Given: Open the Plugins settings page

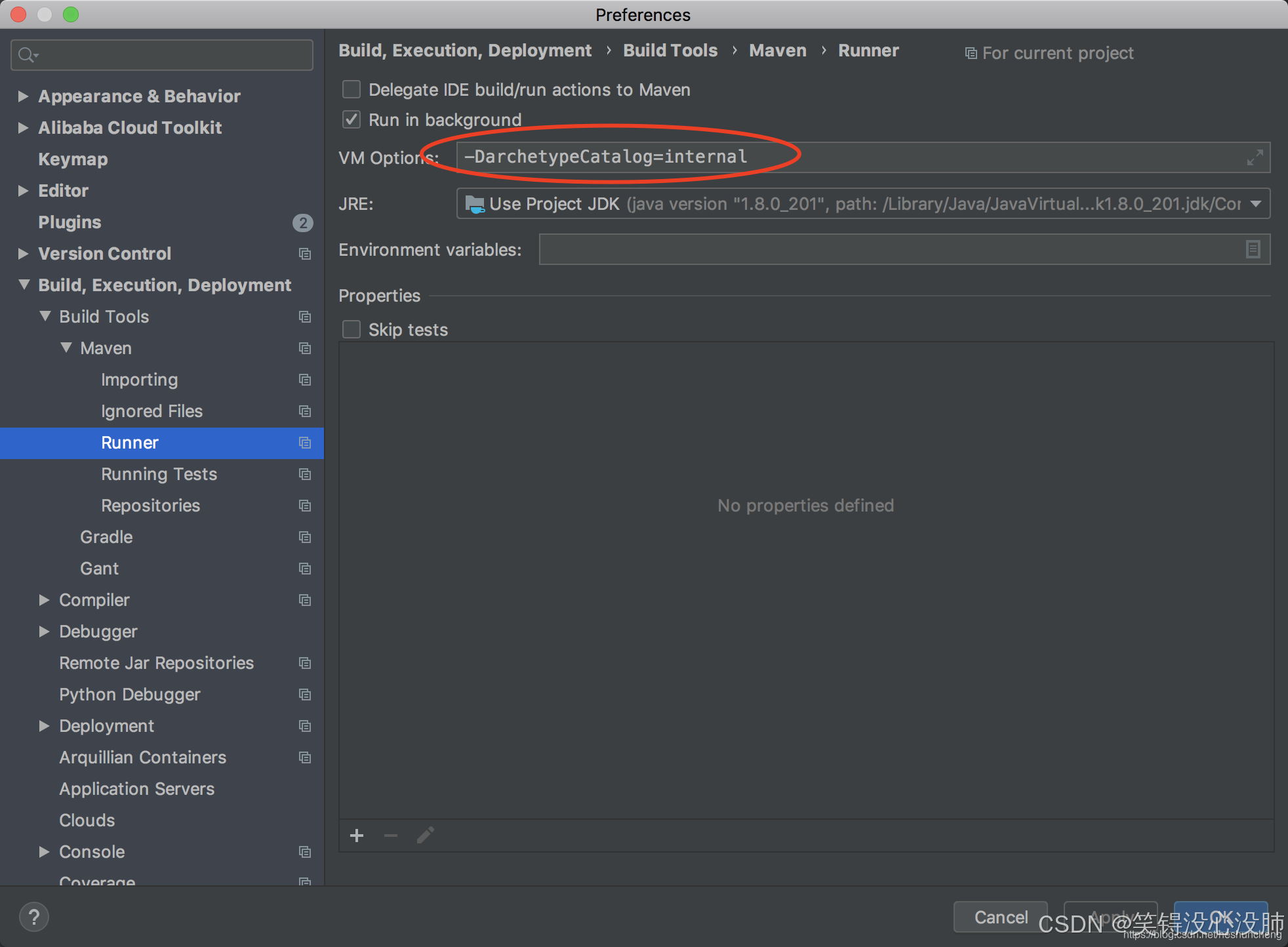Looking at the screenshot, I should coord(70,222).
